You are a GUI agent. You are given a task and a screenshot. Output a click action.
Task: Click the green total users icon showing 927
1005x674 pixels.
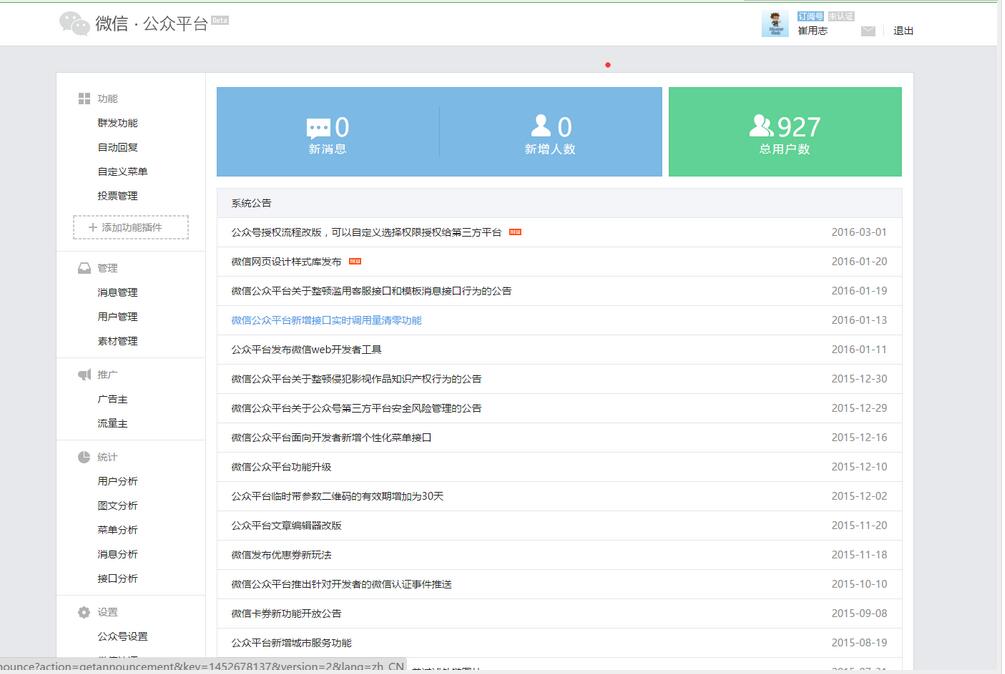coord(758,124)
